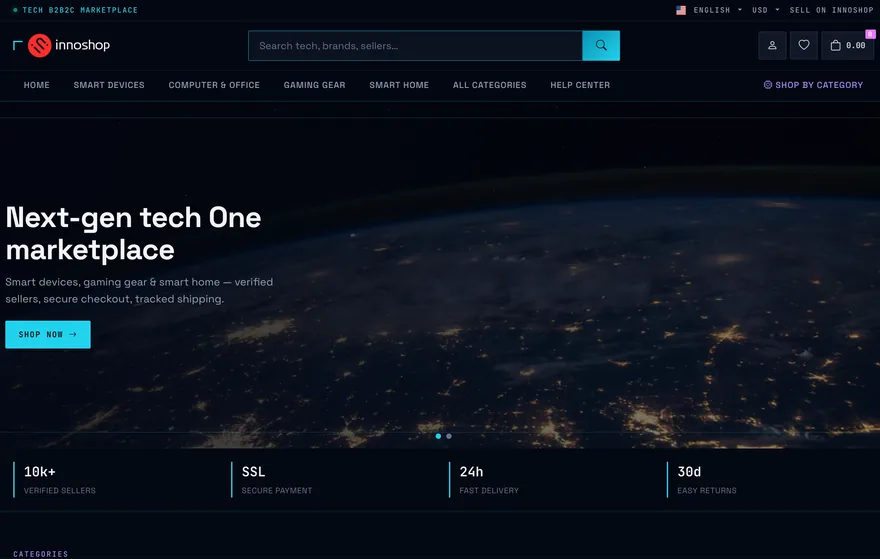Focus the search tech, brands, sellers field
Image resolution: width=880 pixels, height=559 pixels.
(x=415, y=45)
